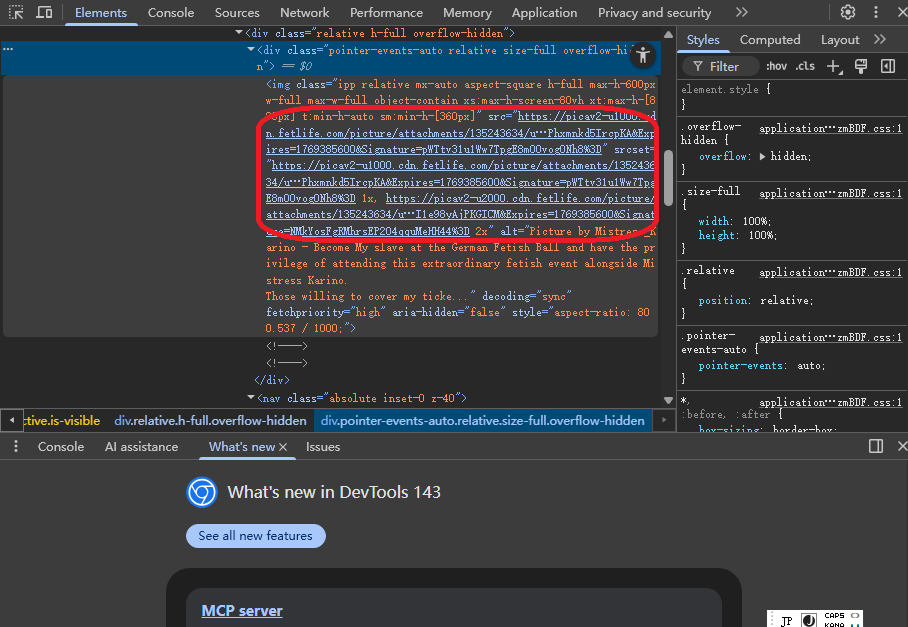Toggle the .cls element classes panel
Image resolution: width=908 pixels, height=627 pixels.
(804, 66)
